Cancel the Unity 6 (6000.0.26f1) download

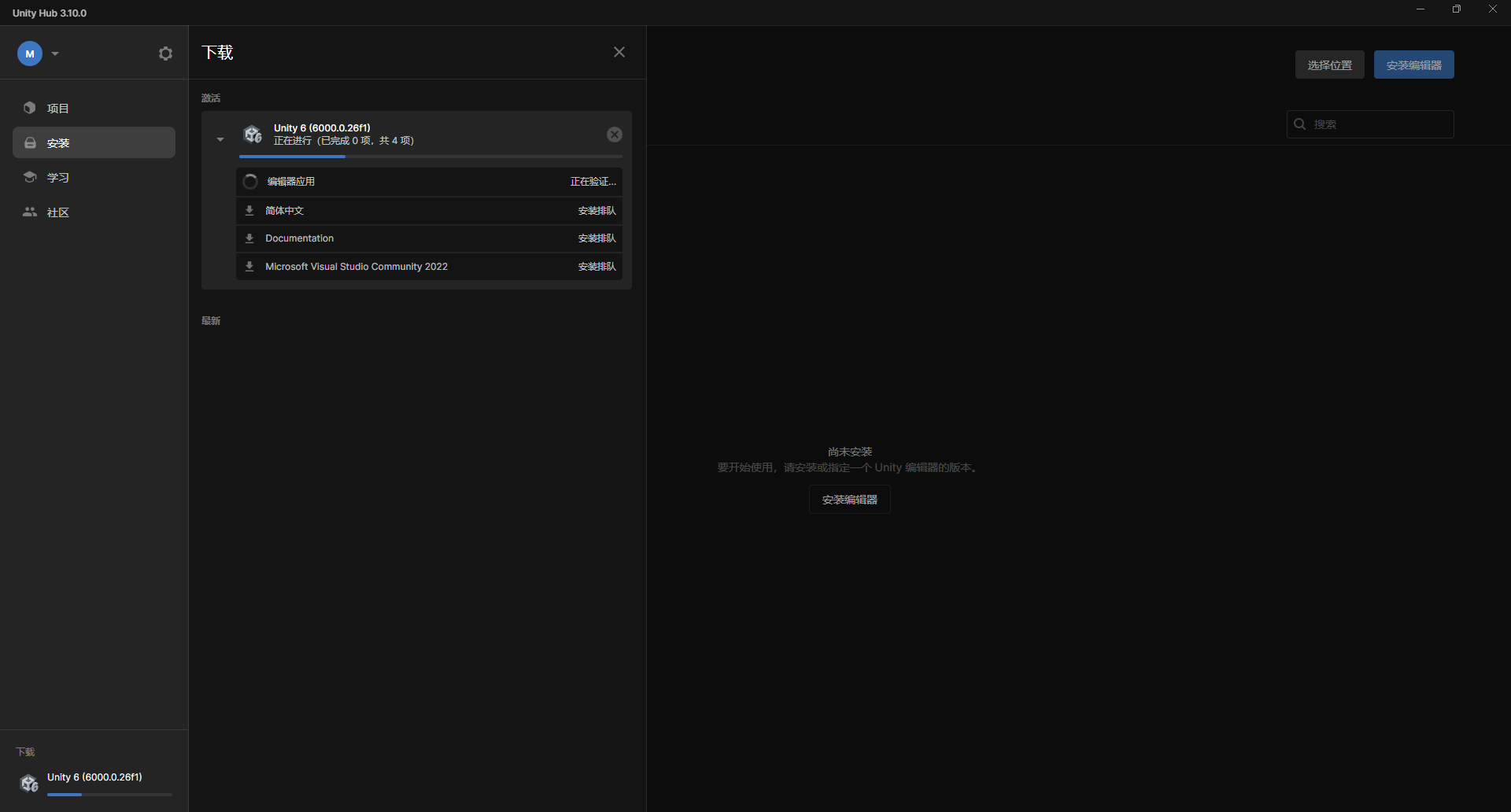[615, 135]
